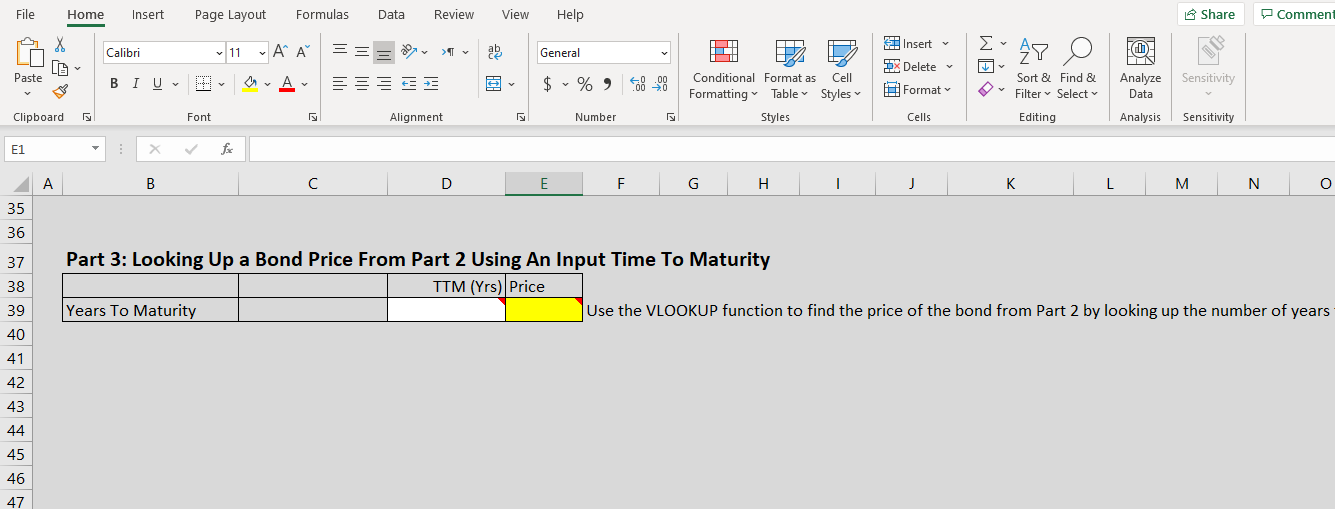1335x509 pixels.
Task: Align text left
Action: 340,84
